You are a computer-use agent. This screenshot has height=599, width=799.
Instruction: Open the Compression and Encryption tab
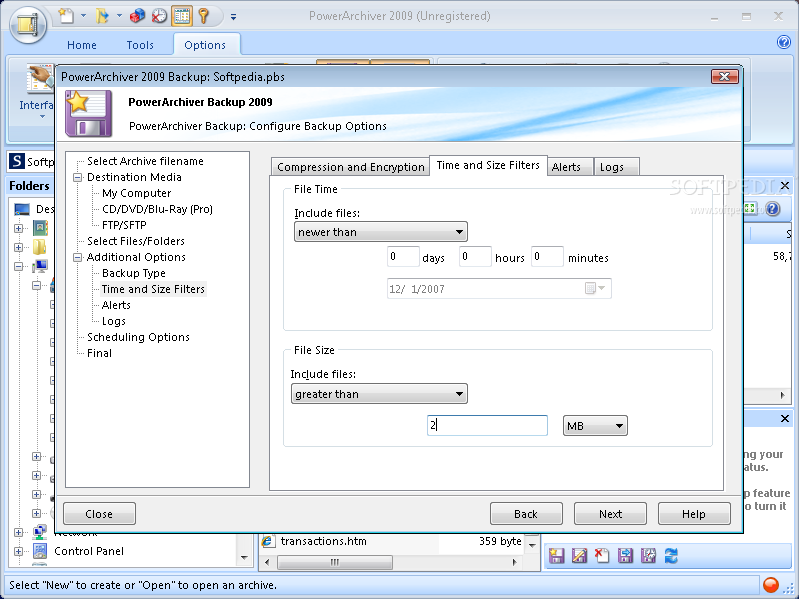coord(351,167)
